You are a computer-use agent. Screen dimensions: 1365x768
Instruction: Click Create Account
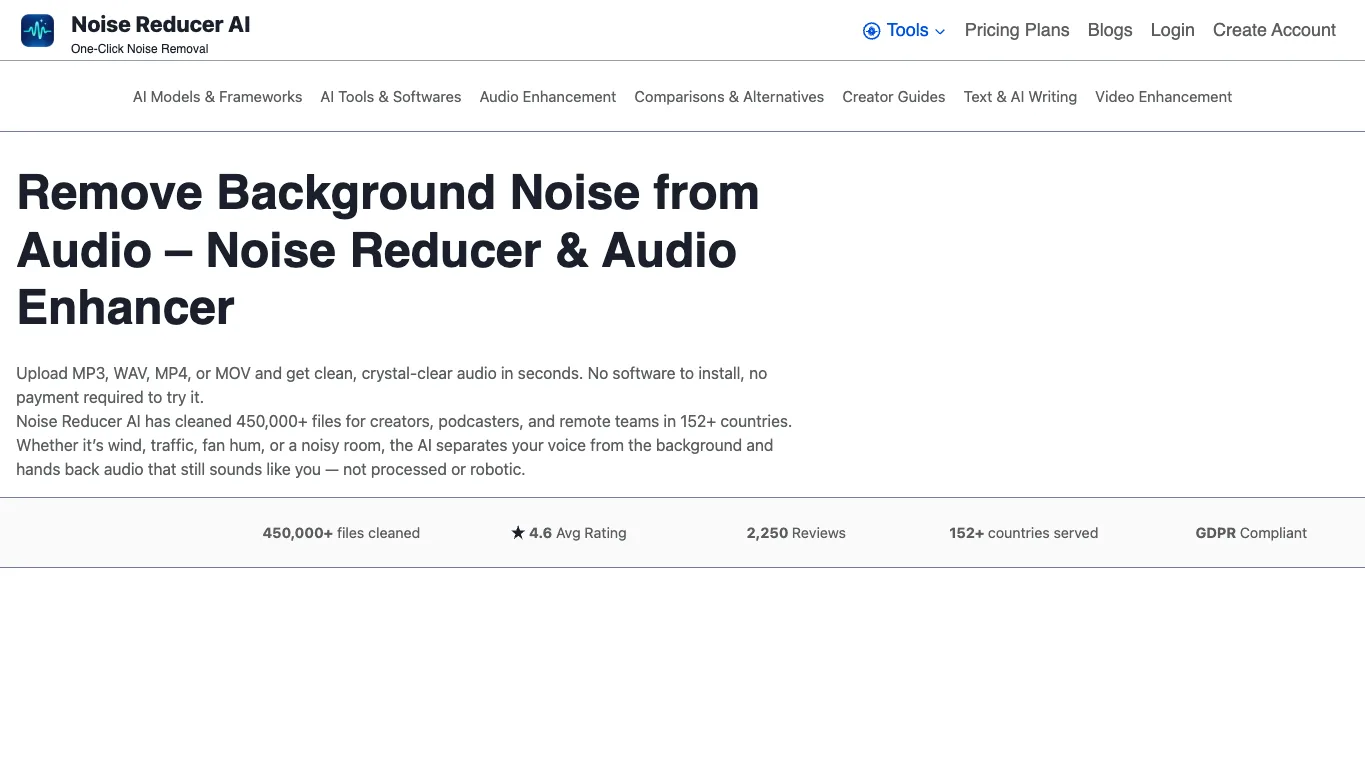(x=1274, y=30)
